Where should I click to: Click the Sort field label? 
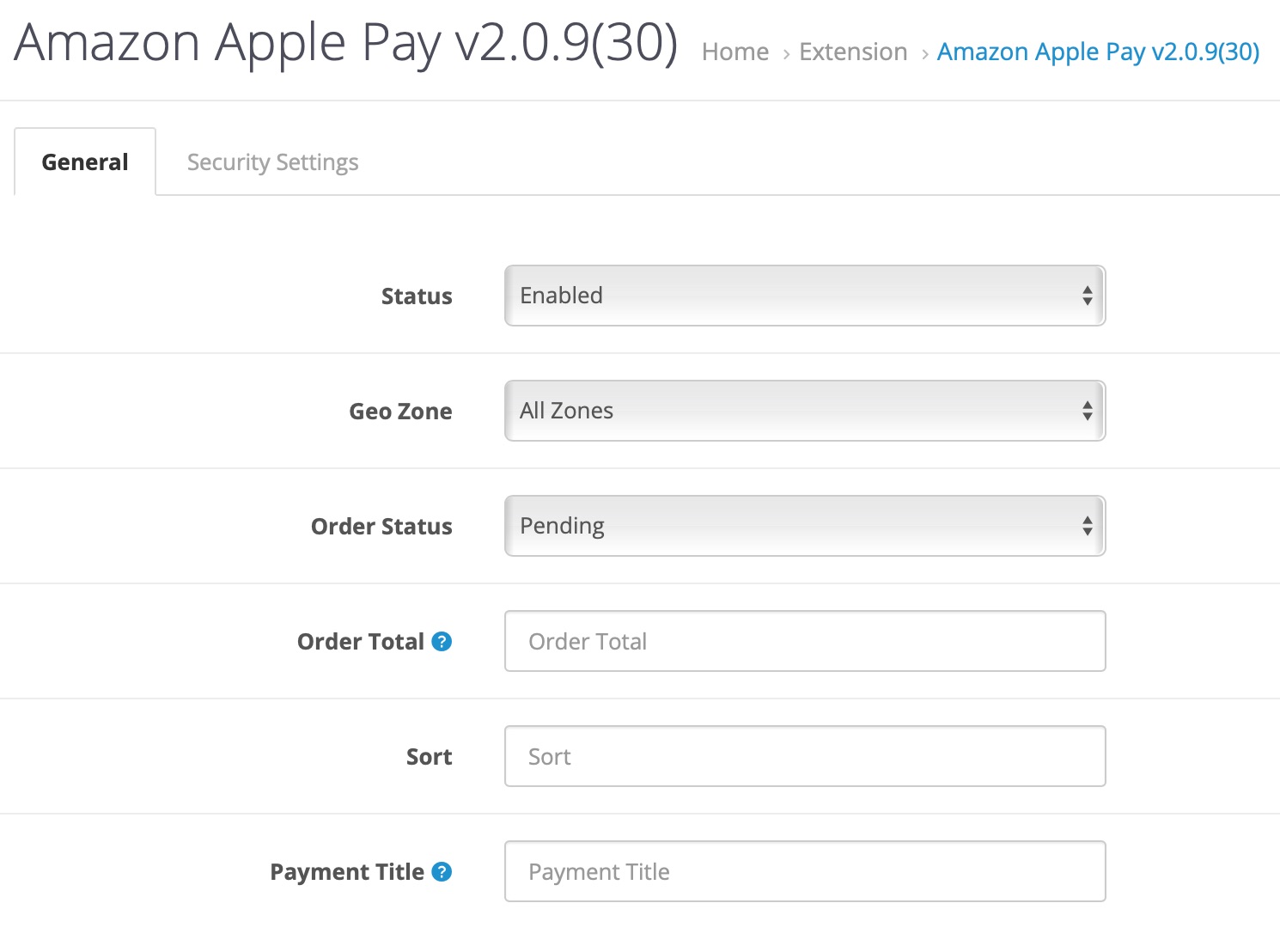coord(429,757)
